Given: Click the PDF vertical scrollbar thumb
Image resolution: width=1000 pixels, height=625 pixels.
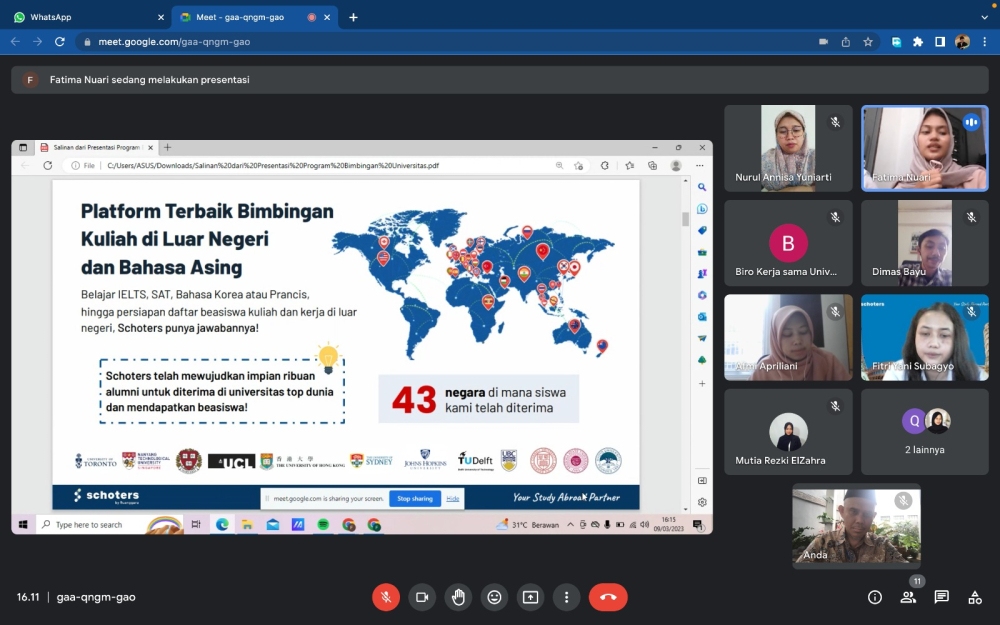Looking at the screenshot, I should point(686,218).
